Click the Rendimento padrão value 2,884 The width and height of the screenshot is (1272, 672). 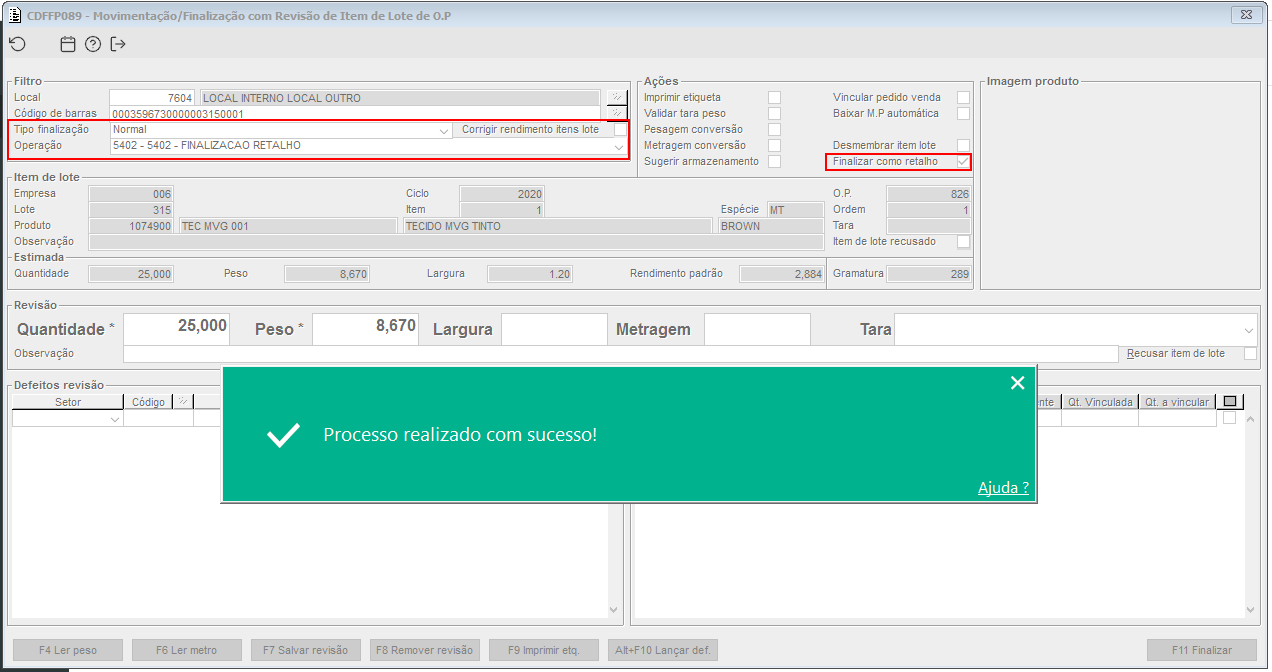click(781, 274)
